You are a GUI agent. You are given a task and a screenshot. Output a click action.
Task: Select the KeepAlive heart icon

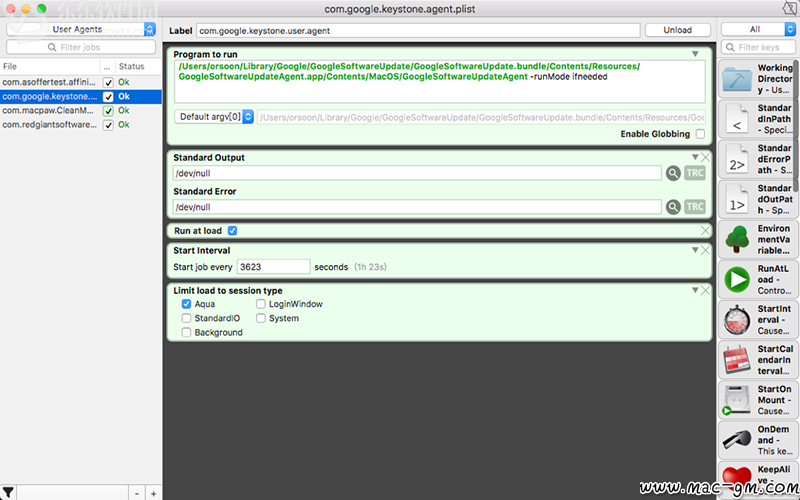click(737, 480)
